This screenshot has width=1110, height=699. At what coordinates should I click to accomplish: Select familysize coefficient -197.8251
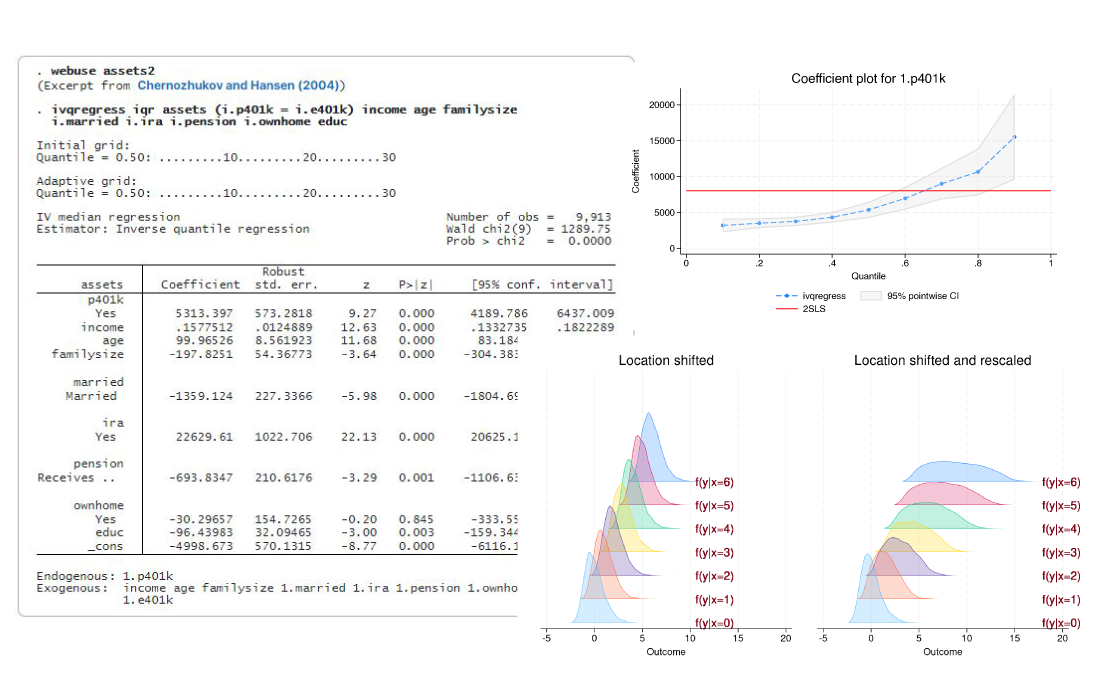tap(201, 354)
